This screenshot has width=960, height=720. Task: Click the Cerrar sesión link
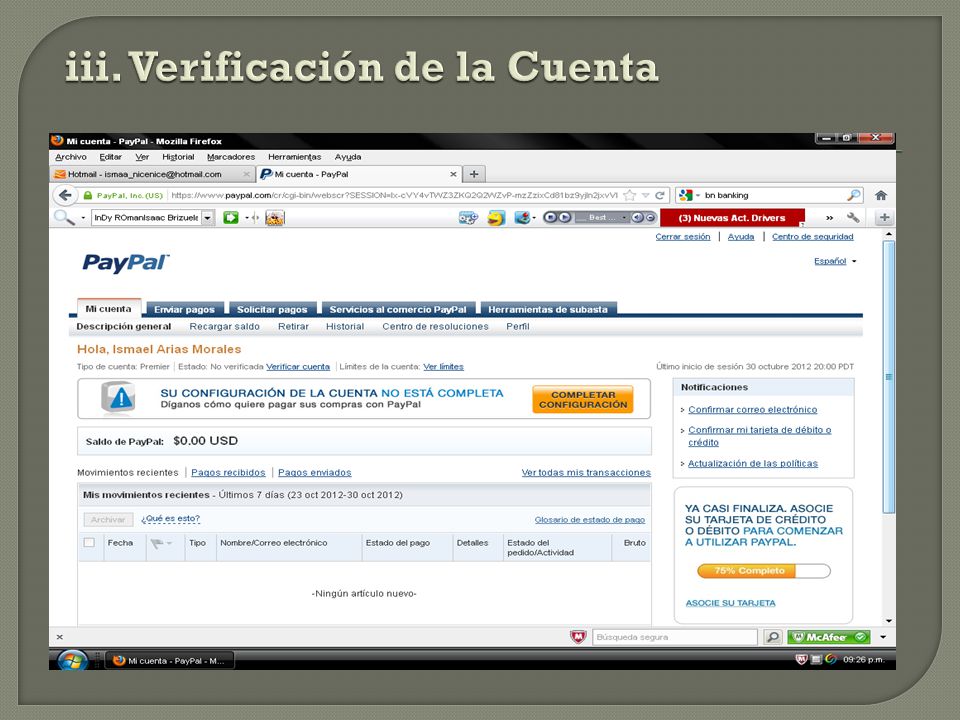(x=683, y=236)
